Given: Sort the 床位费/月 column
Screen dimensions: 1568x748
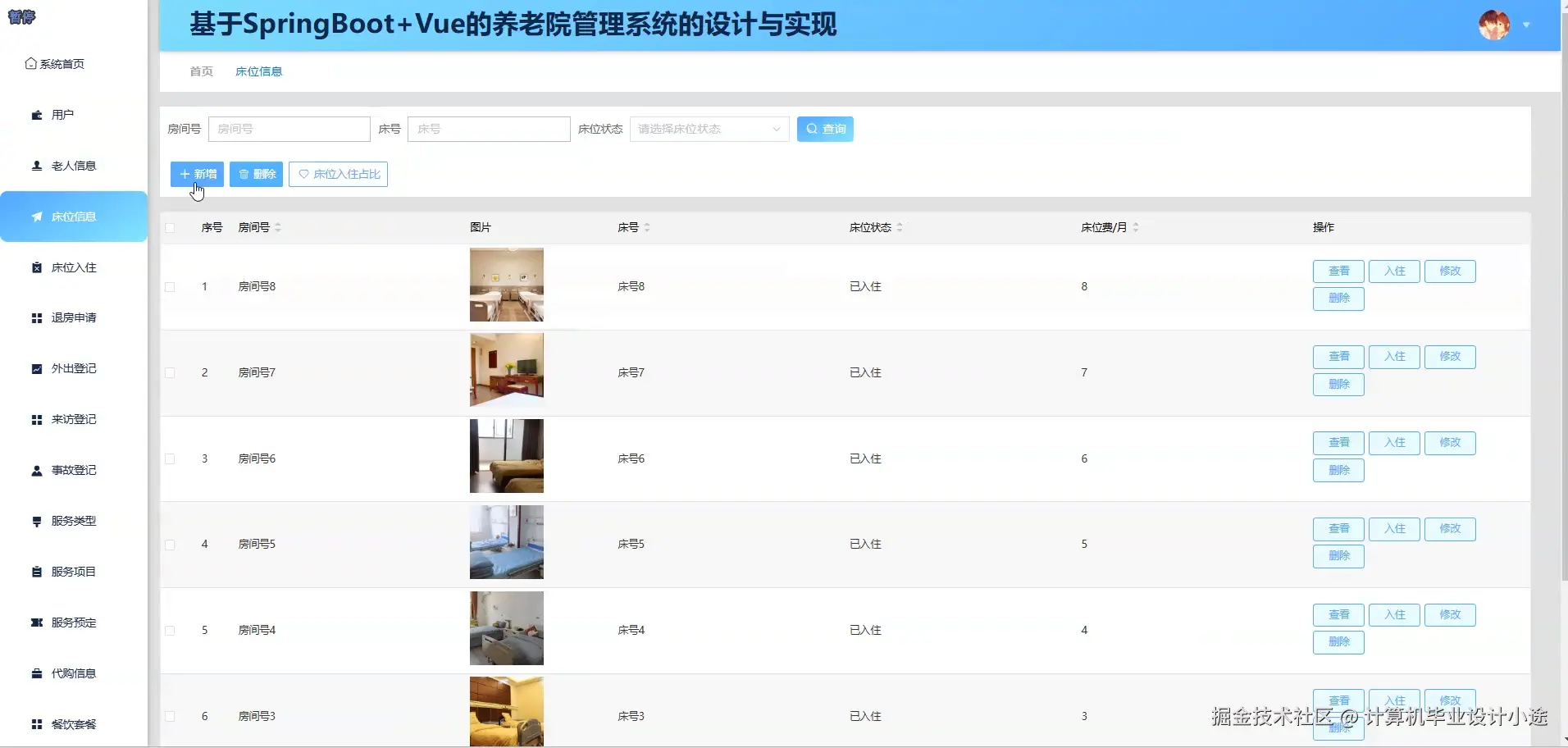Looking at the screenshot, I should [x=1136, y=227].
